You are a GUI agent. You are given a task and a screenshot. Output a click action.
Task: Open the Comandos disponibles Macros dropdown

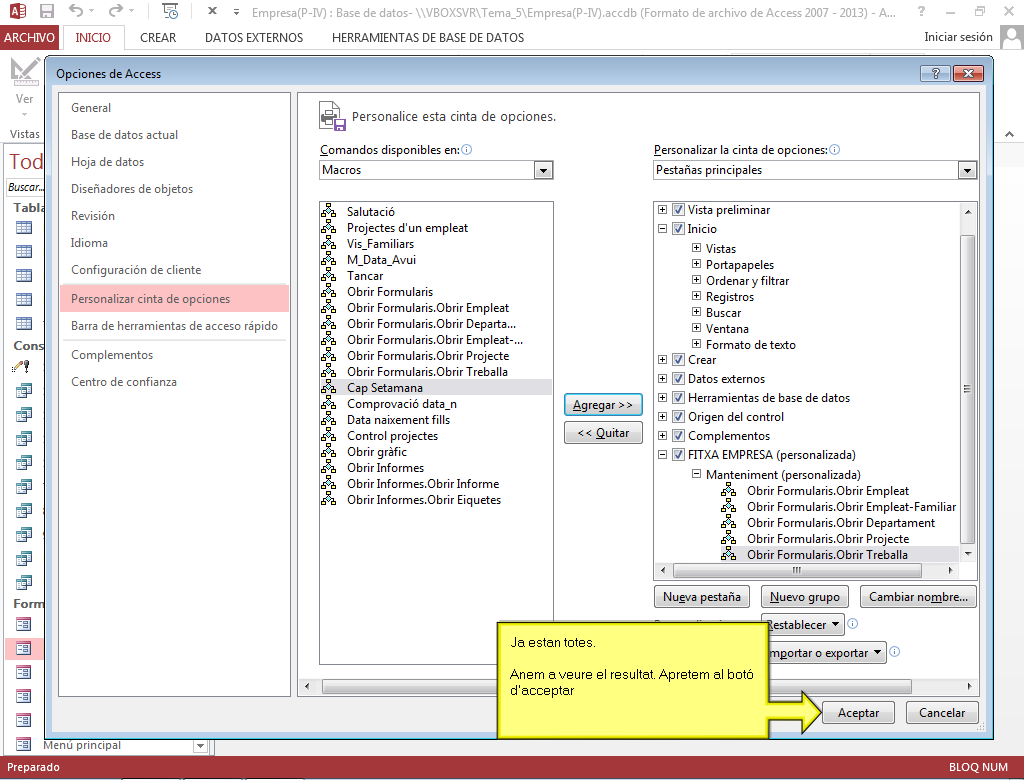(x=543, y=170)
